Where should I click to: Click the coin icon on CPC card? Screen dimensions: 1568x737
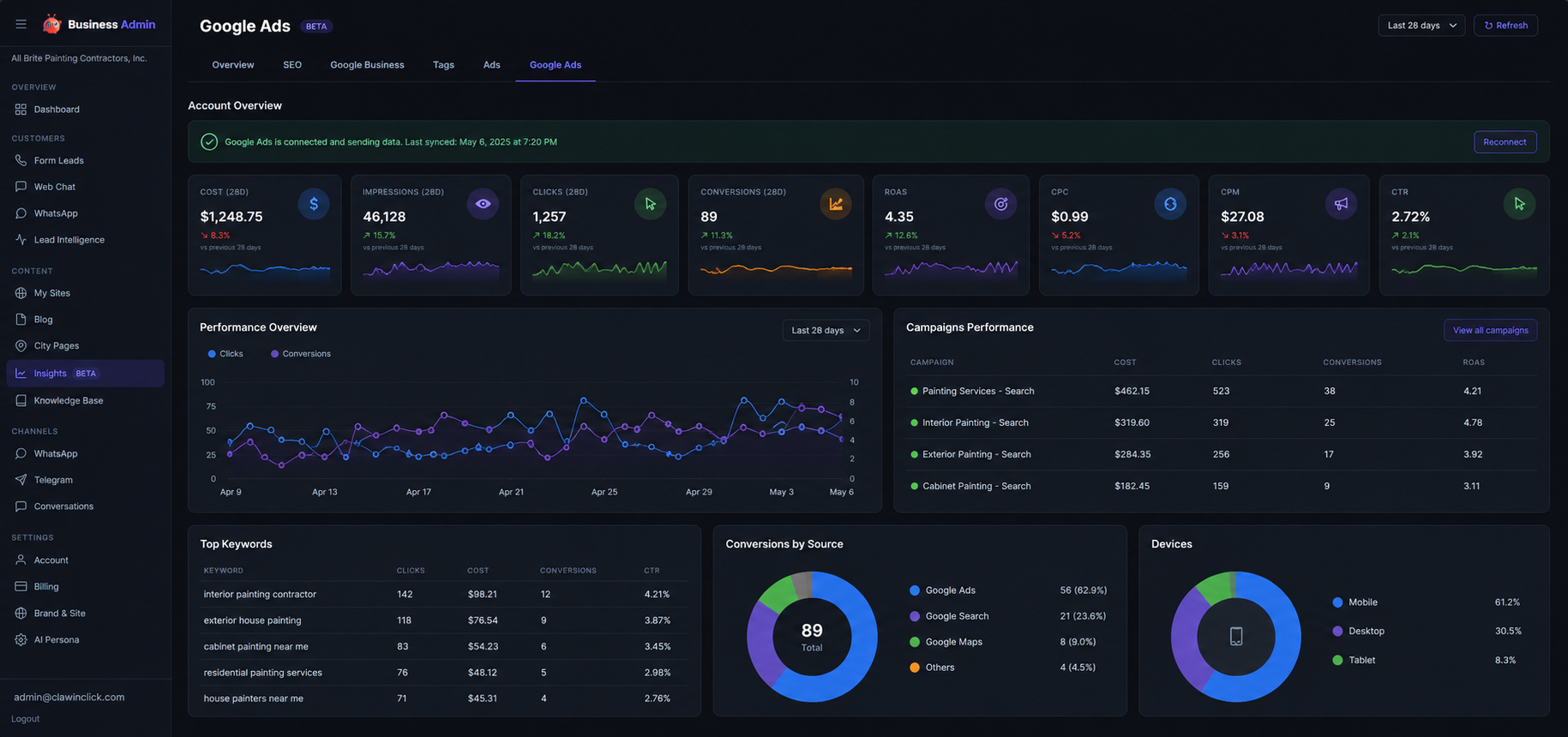tap(1170, 204)
